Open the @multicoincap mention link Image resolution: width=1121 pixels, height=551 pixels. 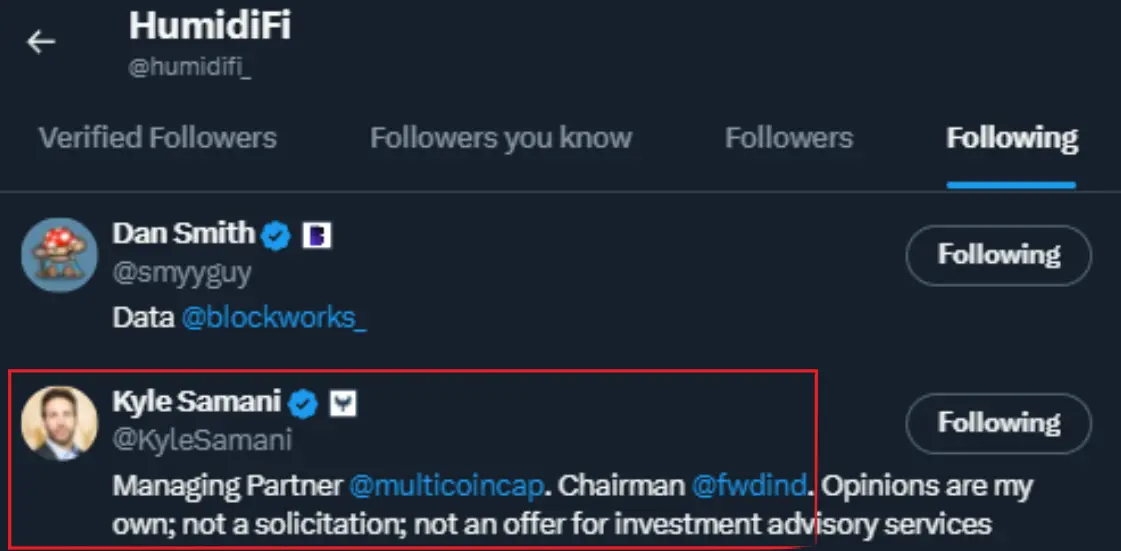[446, 487]
